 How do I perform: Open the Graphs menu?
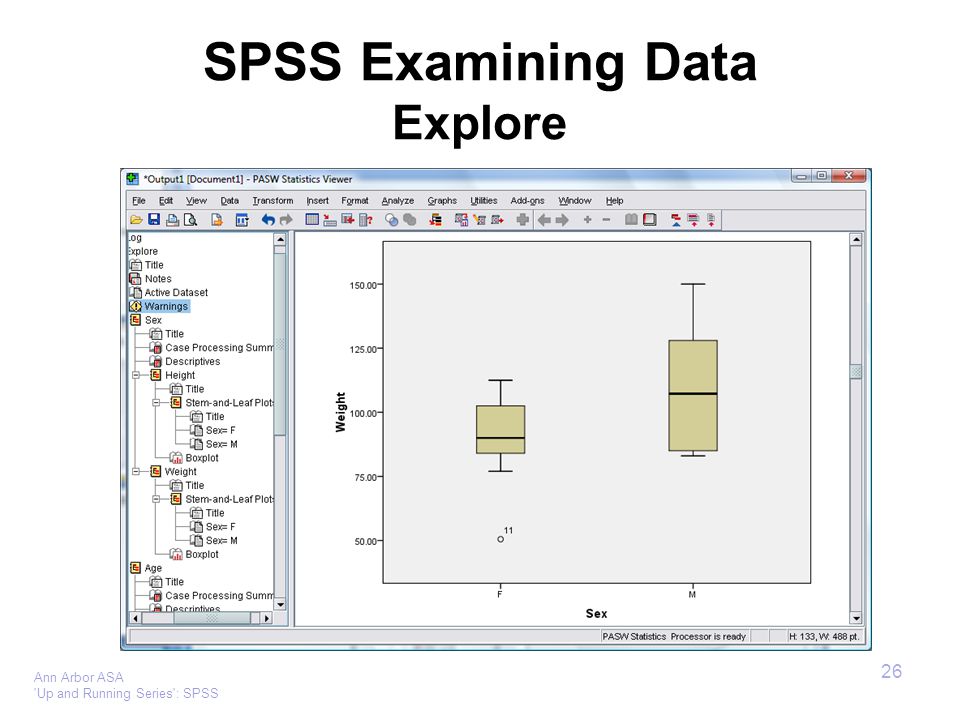(x=442, y=201)
